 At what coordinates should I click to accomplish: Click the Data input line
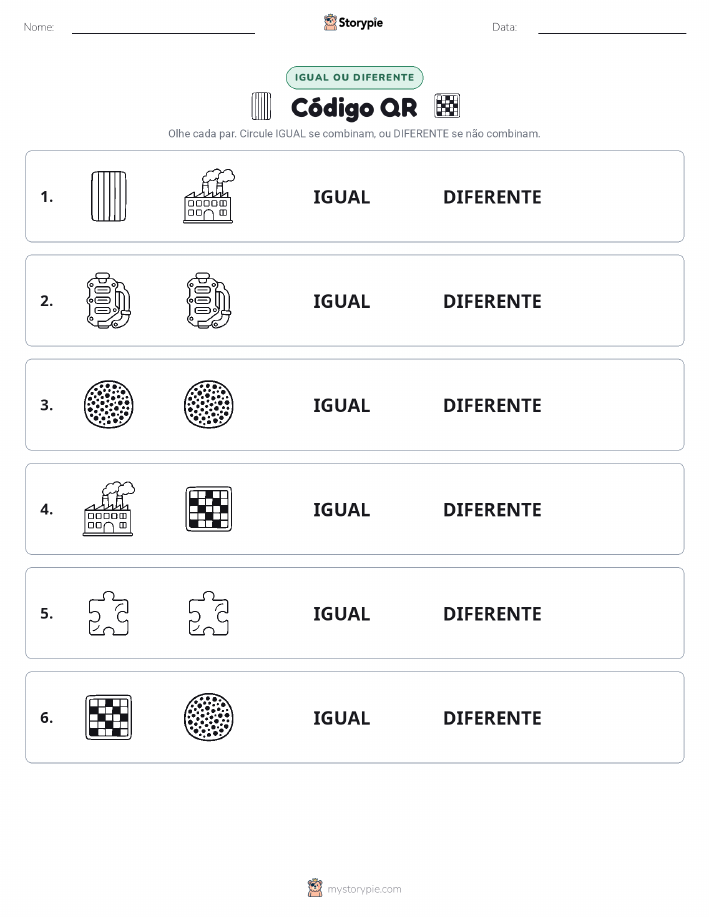pyautogui.click(x=612, y=27)
